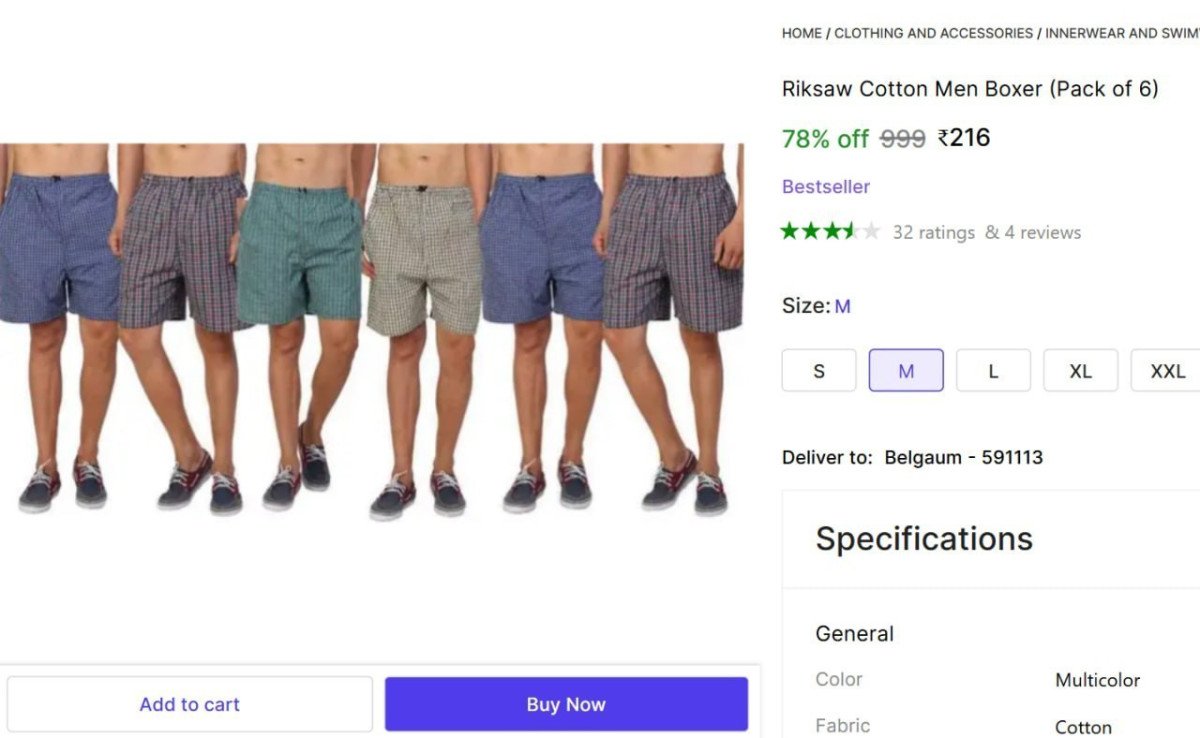Select size S
This screenshot has height=738, width=1200.
(819, 371)
